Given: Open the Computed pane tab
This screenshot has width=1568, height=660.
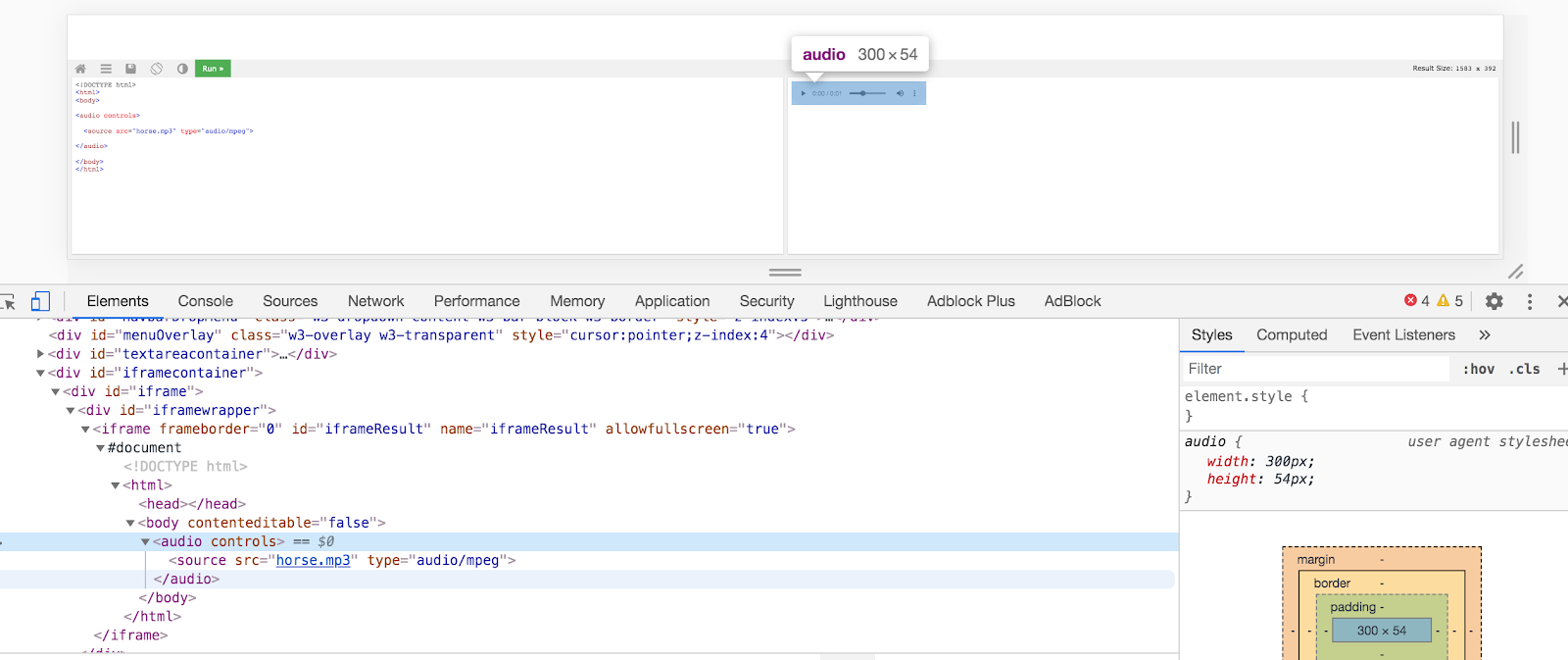Looking at the screenshot, I should (x=1292, y=335).
